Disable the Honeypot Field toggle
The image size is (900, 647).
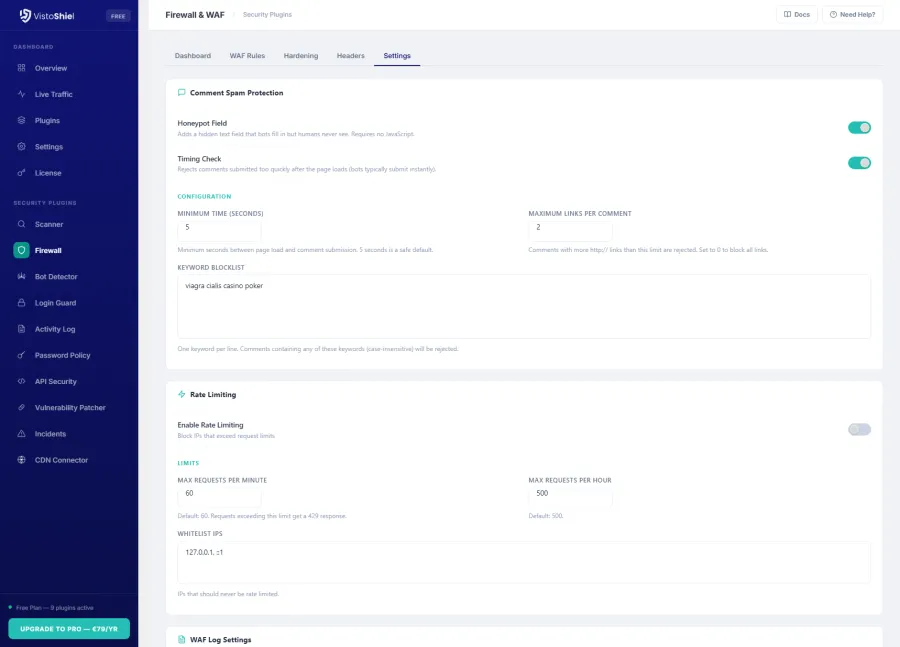pos(859,127)
